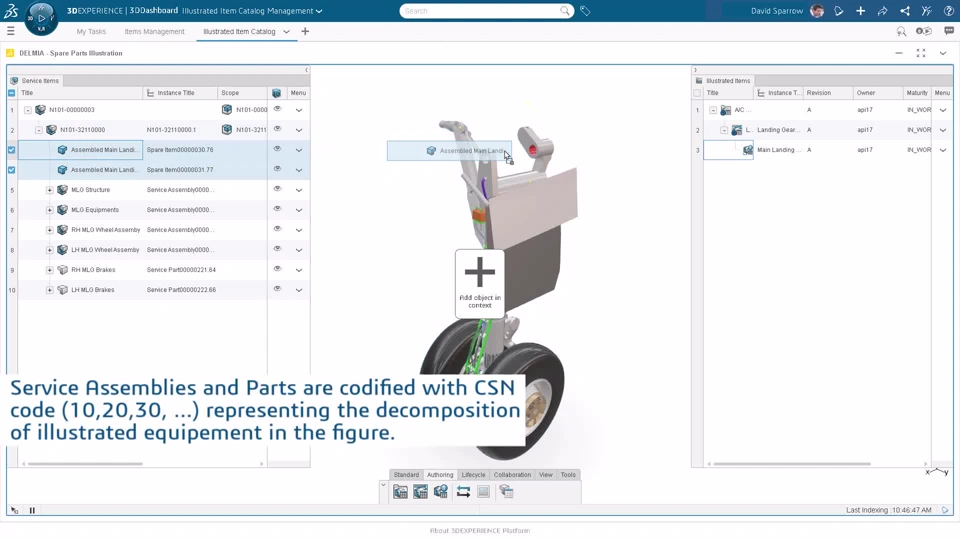This screenshot has height=540, width=960.
Task: Expand the RH MLG Brakes node
Action: 50,270
